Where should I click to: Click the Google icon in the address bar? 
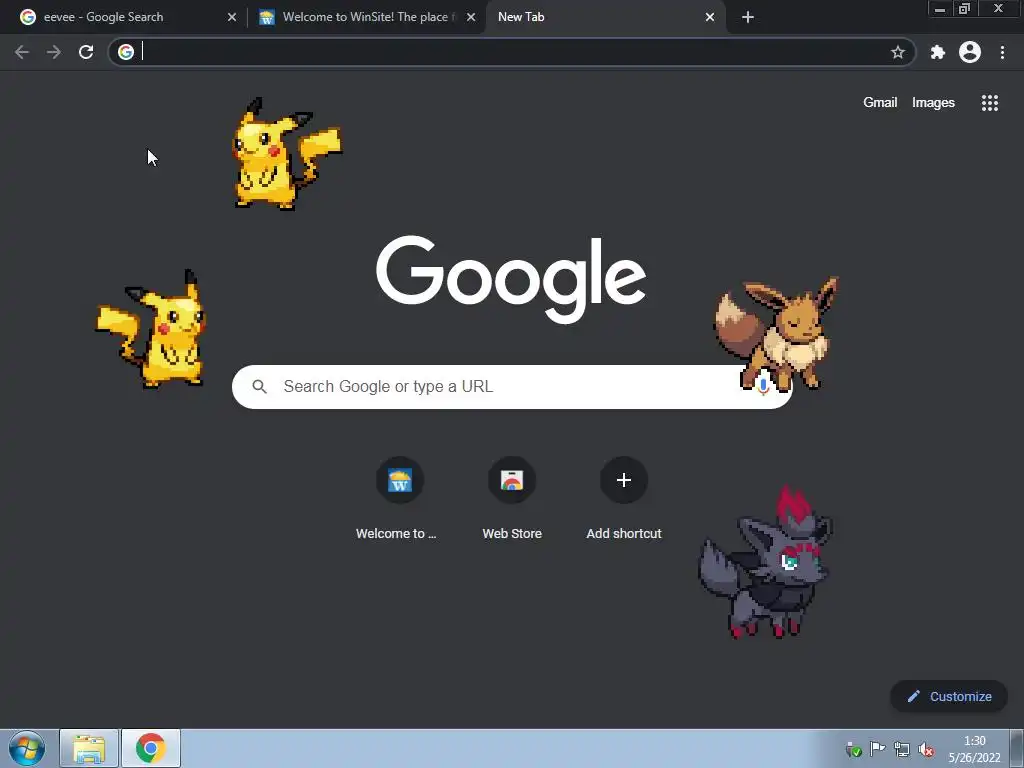126,52
